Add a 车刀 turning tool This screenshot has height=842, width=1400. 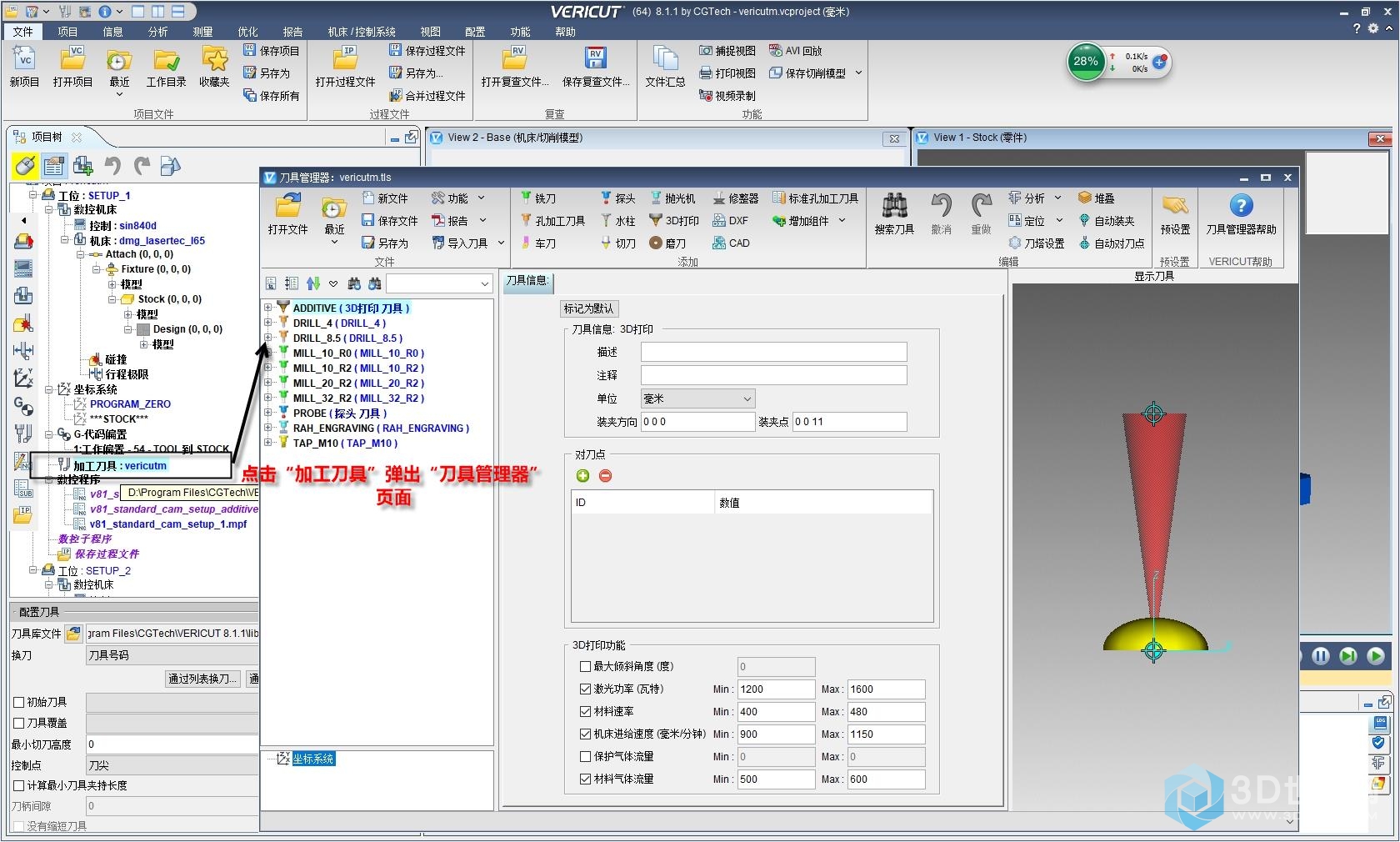tap(537, 243)
